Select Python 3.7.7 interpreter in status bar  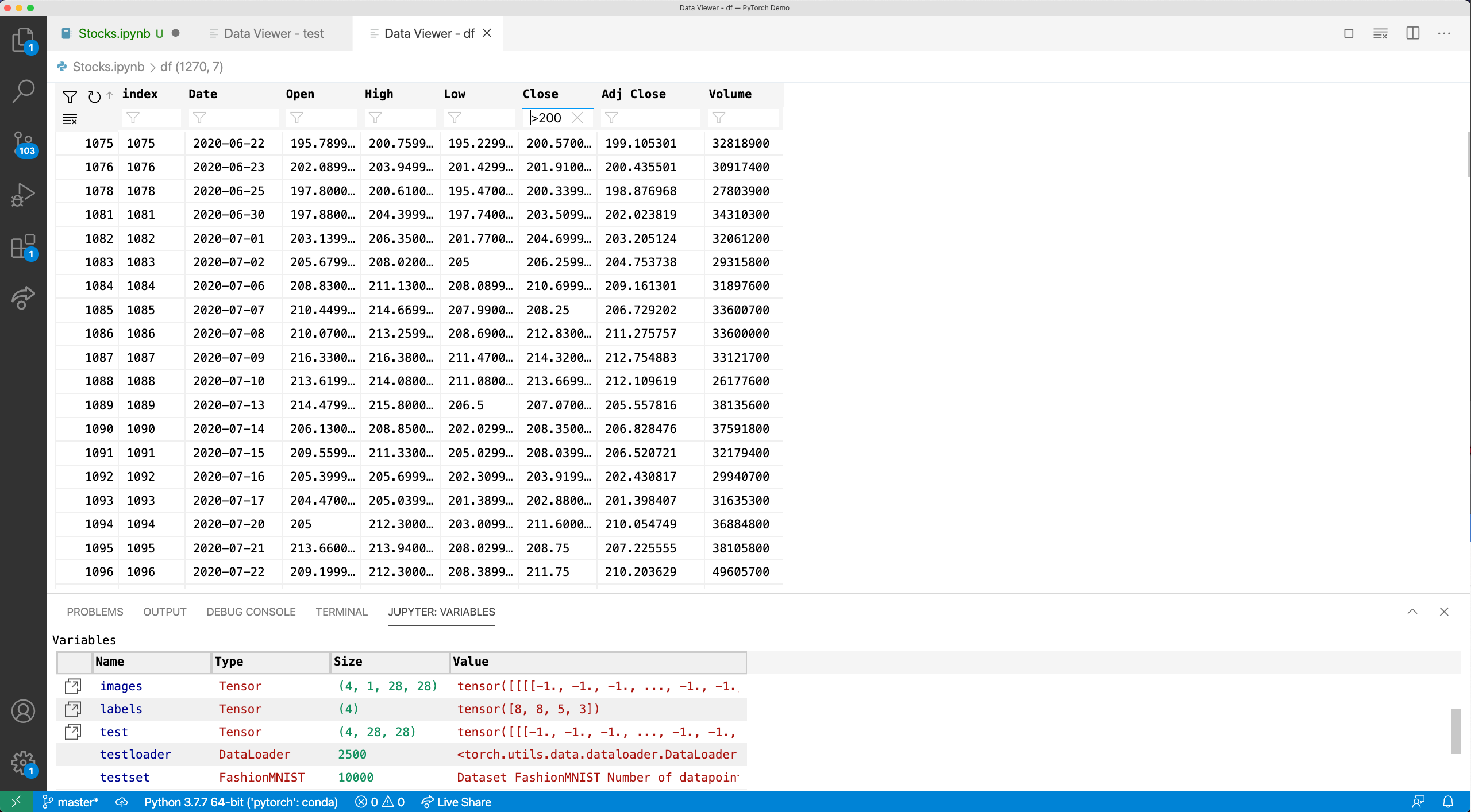pyautogui.click(x=241, y=802)
